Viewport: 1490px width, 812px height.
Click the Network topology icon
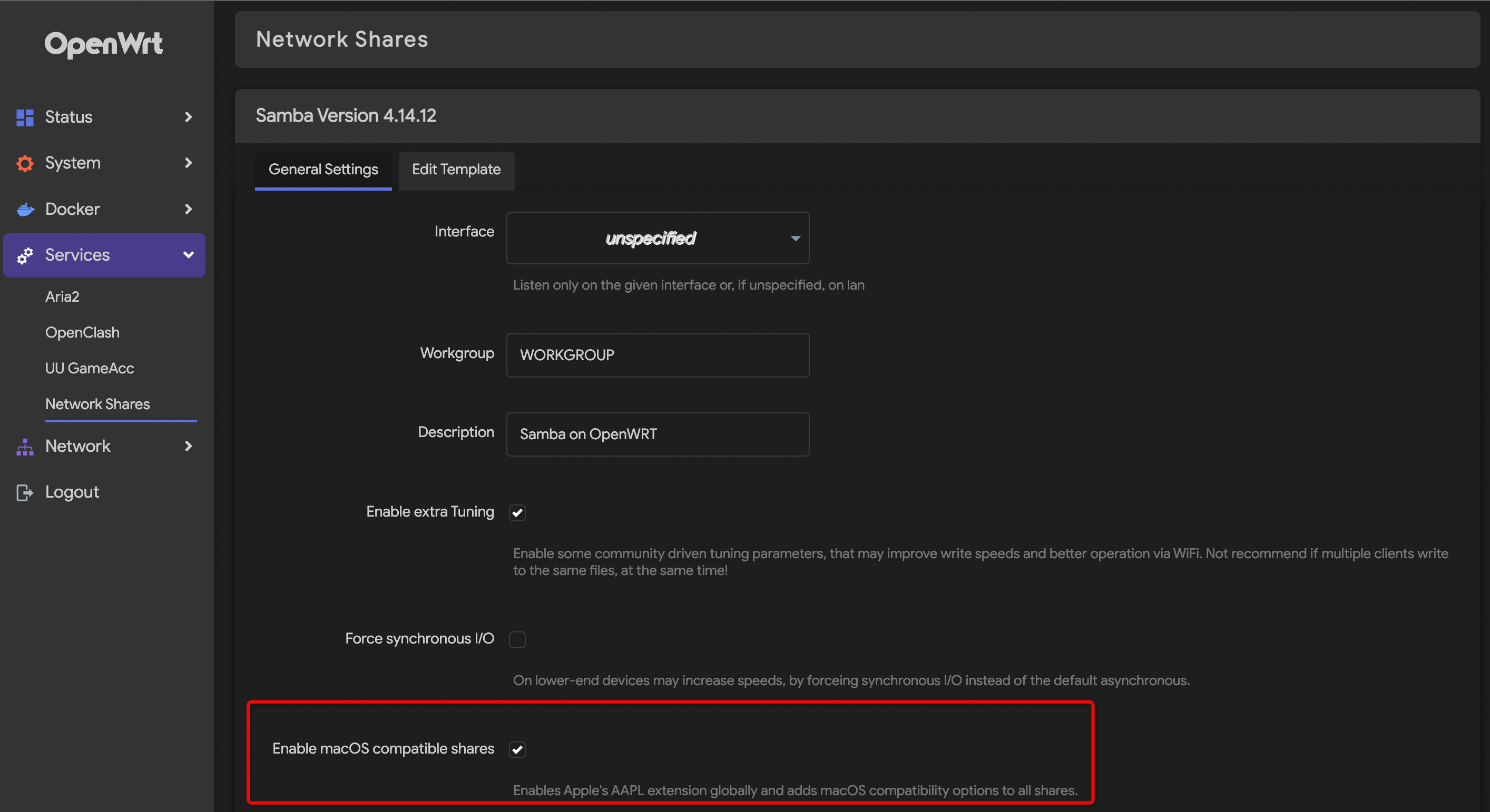(25, 446)
